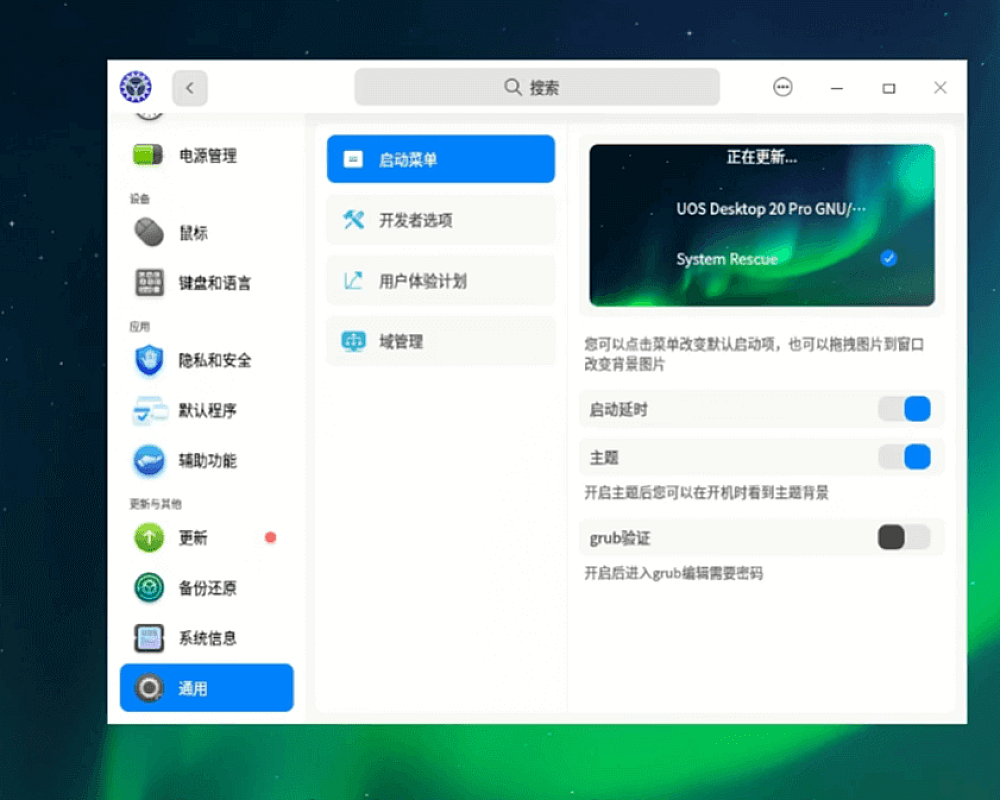Open privacy and security shield icon

(x=149, y=360)
